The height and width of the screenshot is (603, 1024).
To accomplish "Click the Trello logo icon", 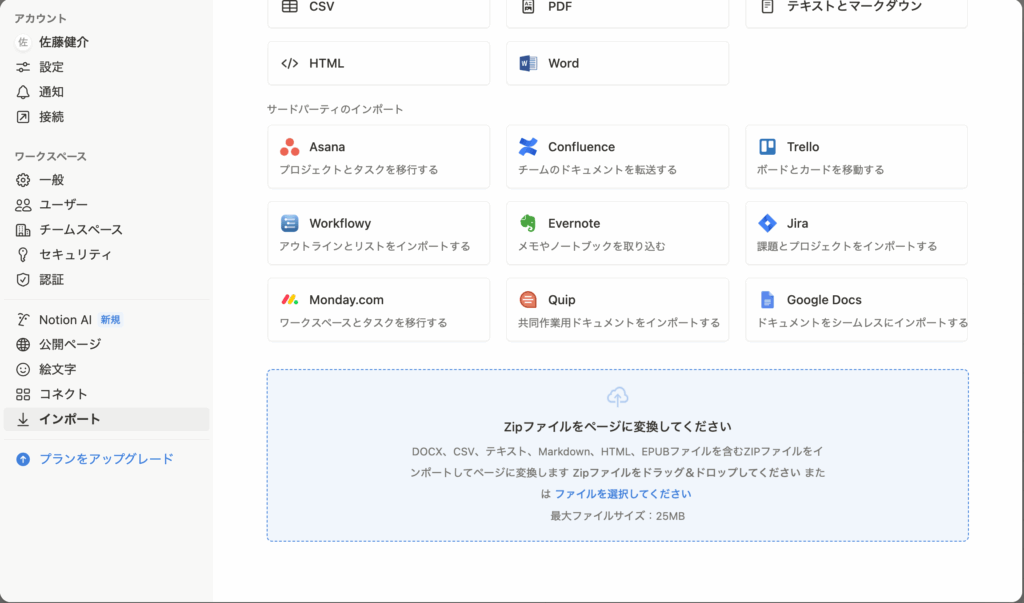I will [x=767, y=147].
